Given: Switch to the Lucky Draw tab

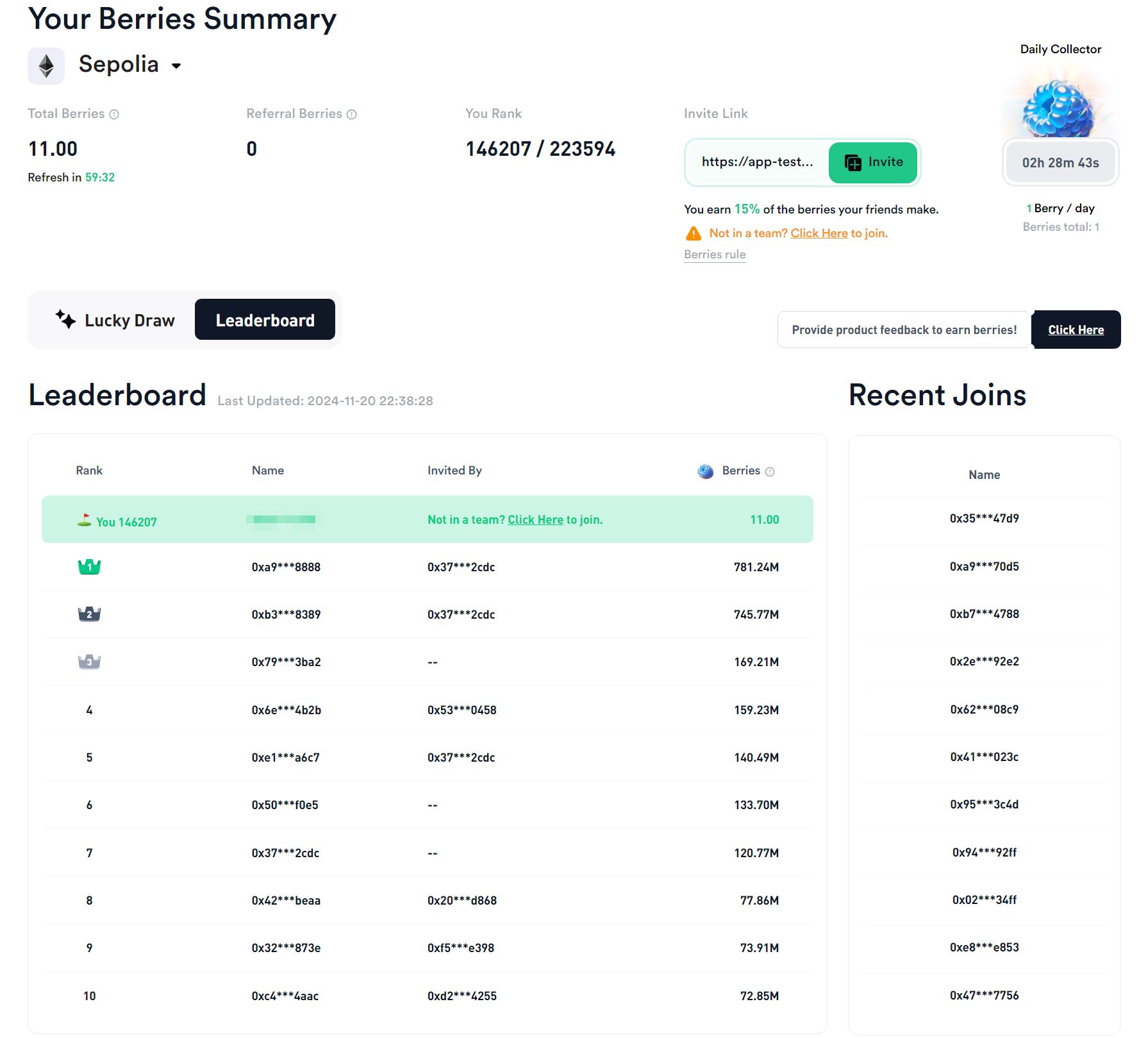Looking at the screenshot, I should click(x=115, y=320).
